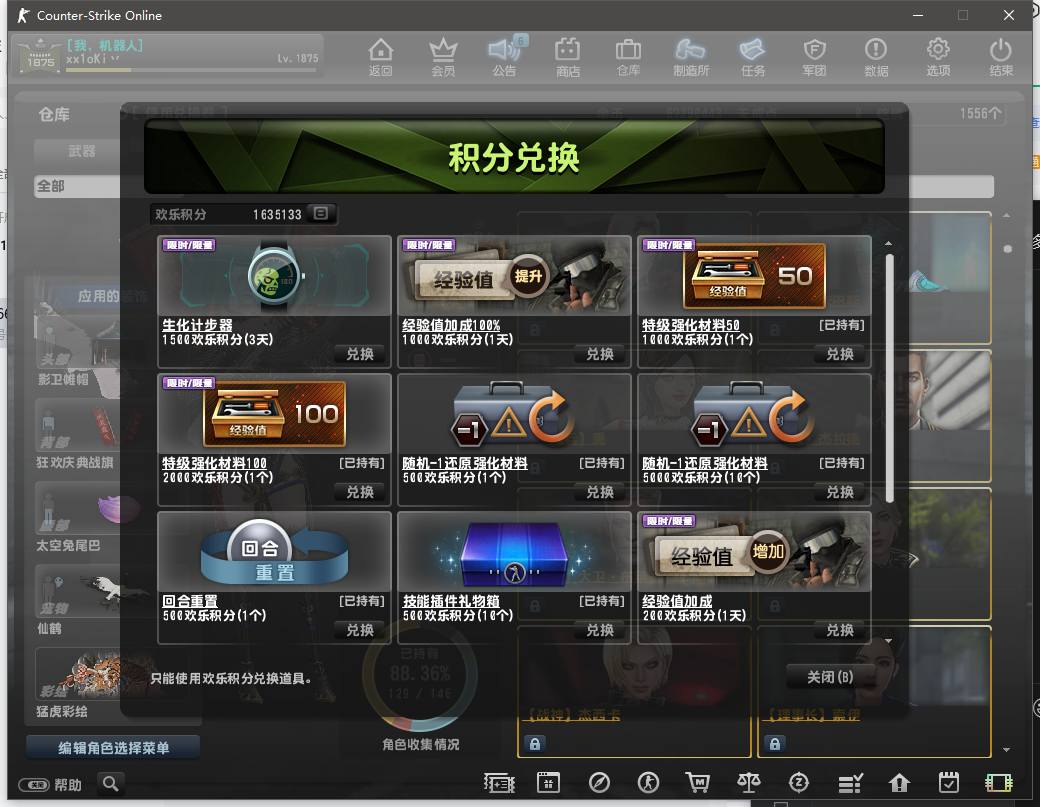Screen dimensions: 1040x807
Task: Click the blue 技能插件礼物箱 box thumbnail
Action: click(515, 552)
